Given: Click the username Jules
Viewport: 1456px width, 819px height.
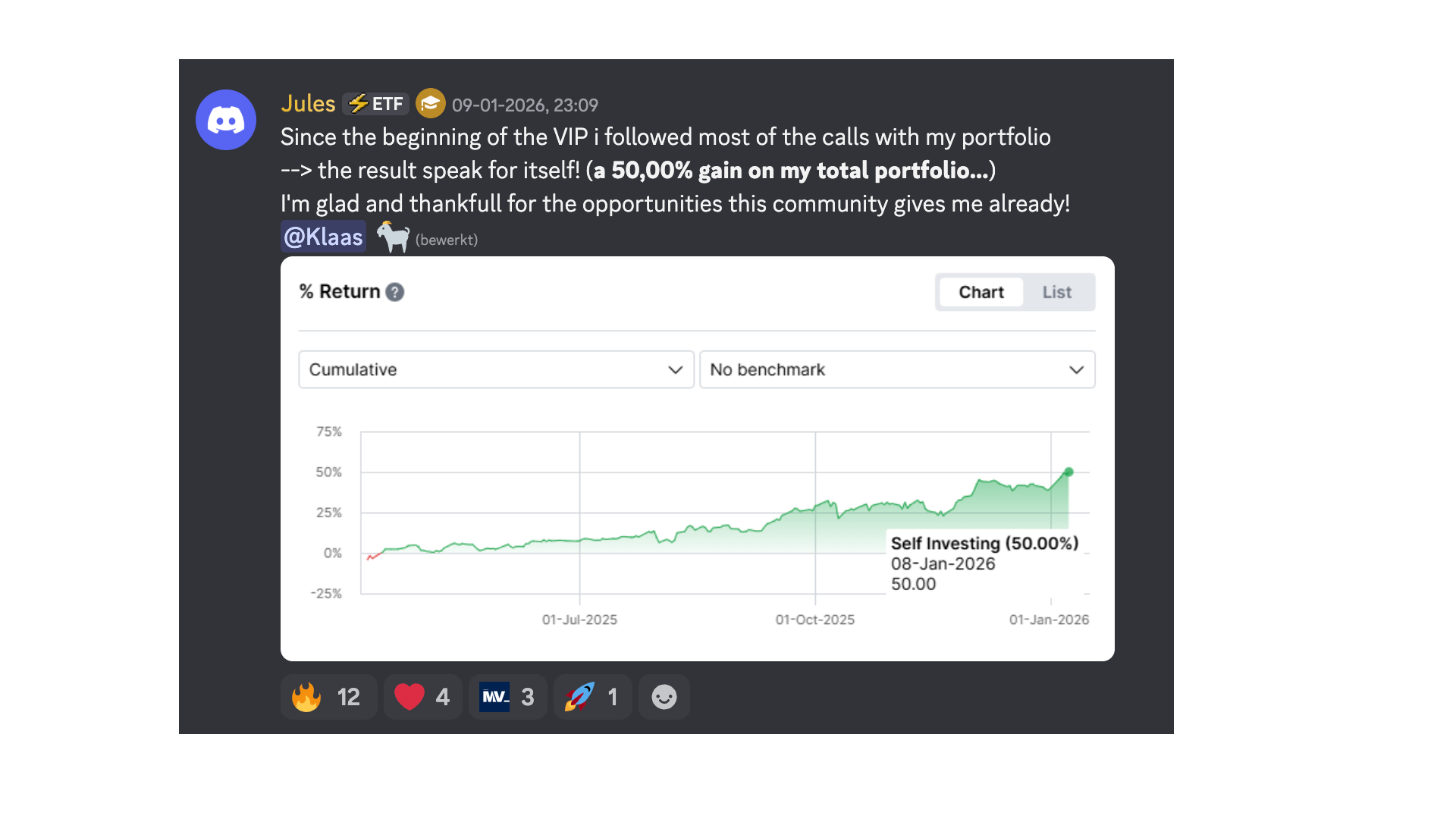Looking at the screenshot, I should coord(308,104).
